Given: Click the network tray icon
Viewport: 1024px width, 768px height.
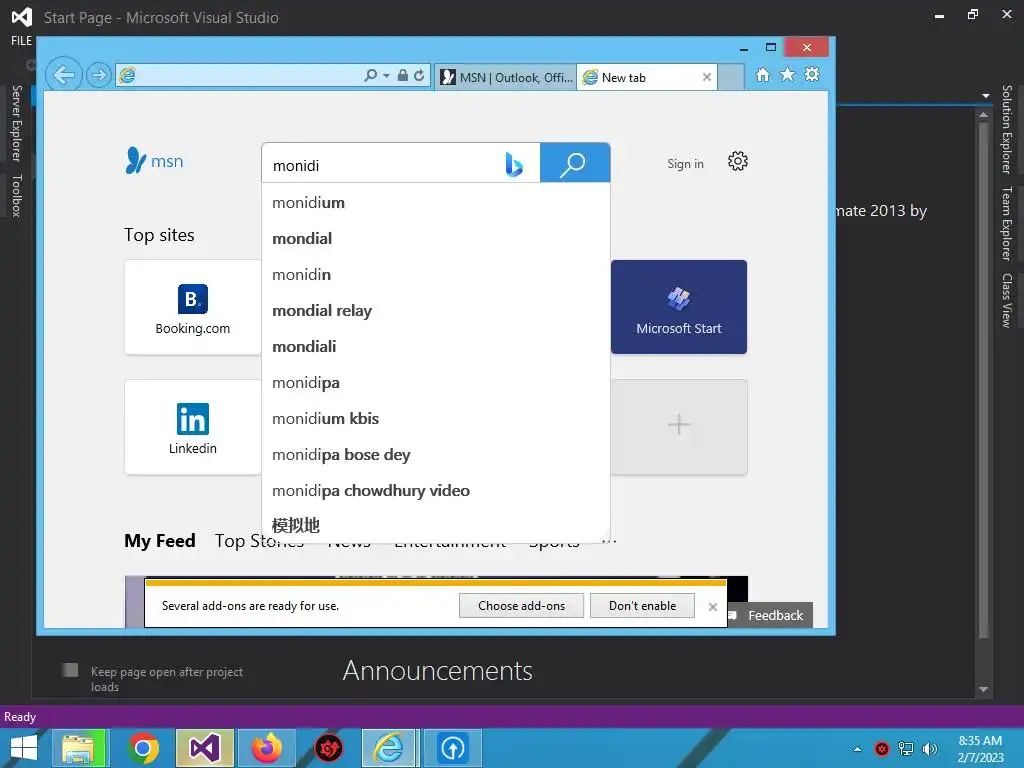Looking at the screenshot, I should pos(906,749).
